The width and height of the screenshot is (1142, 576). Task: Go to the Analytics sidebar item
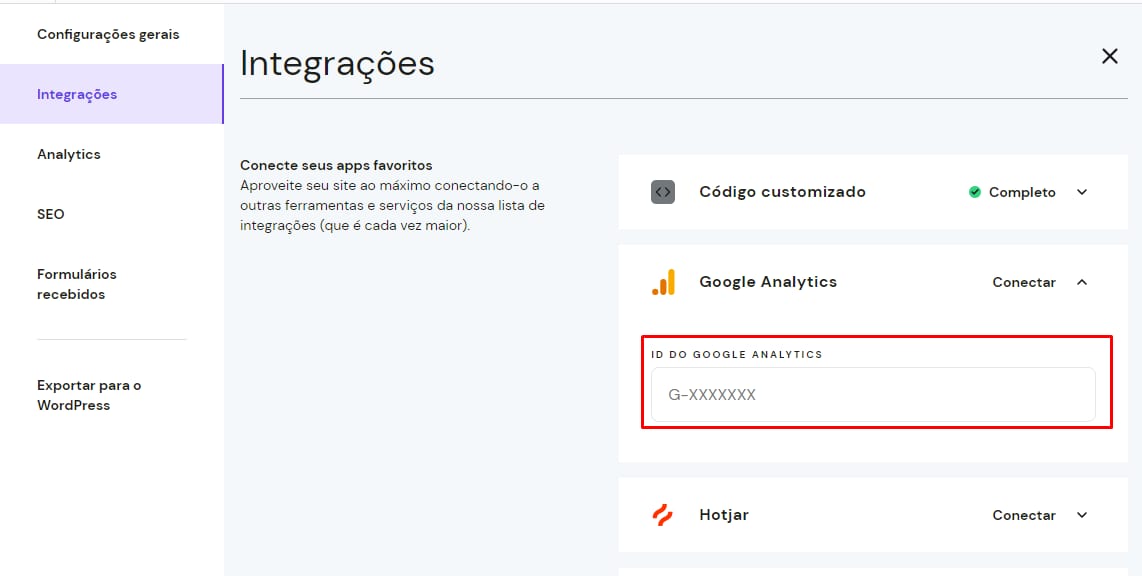tap(69, 154)
